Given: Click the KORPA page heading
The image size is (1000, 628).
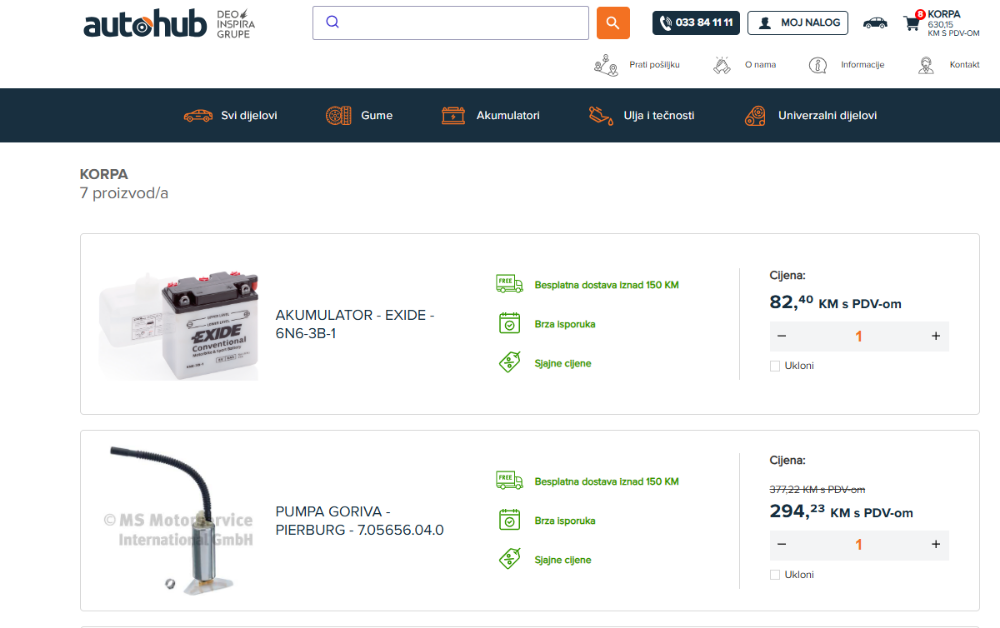Looking at the screenshot, I should (104, 174).
